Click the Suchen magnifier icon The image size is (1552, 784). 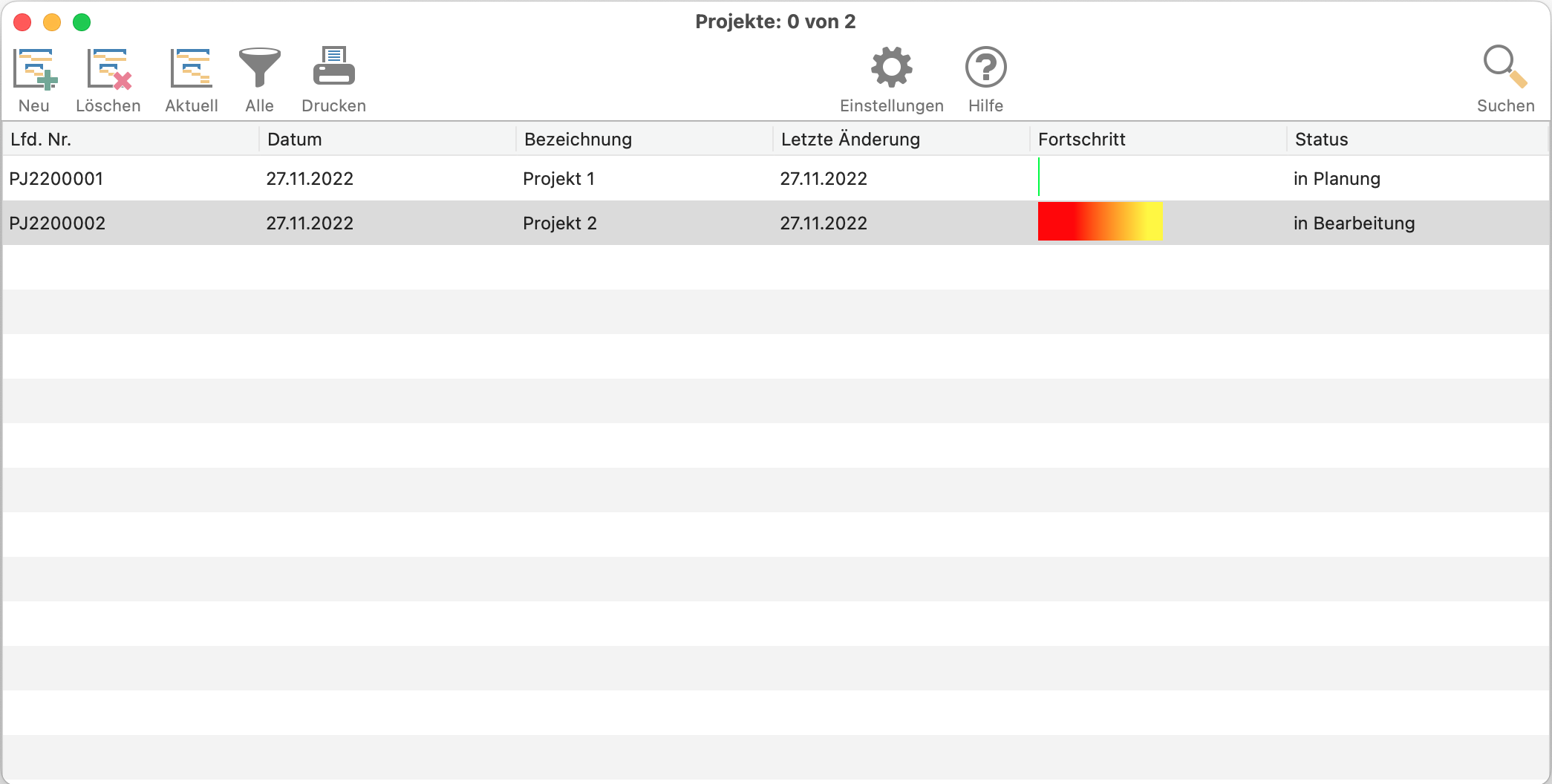(x=1505, y=67)
